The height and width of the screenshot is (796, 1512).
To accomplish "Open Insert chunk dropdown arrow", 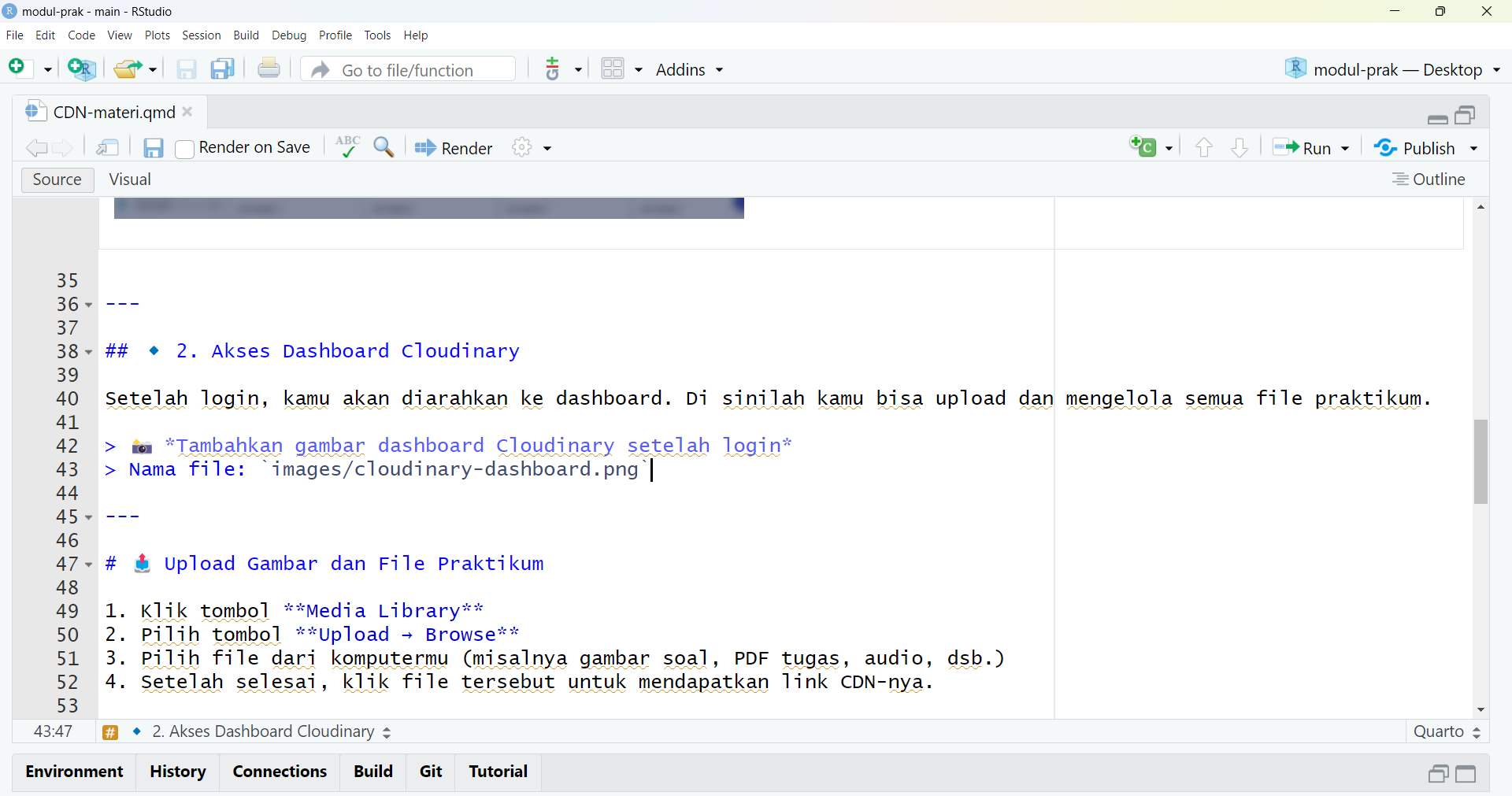I will (1169, 148).
